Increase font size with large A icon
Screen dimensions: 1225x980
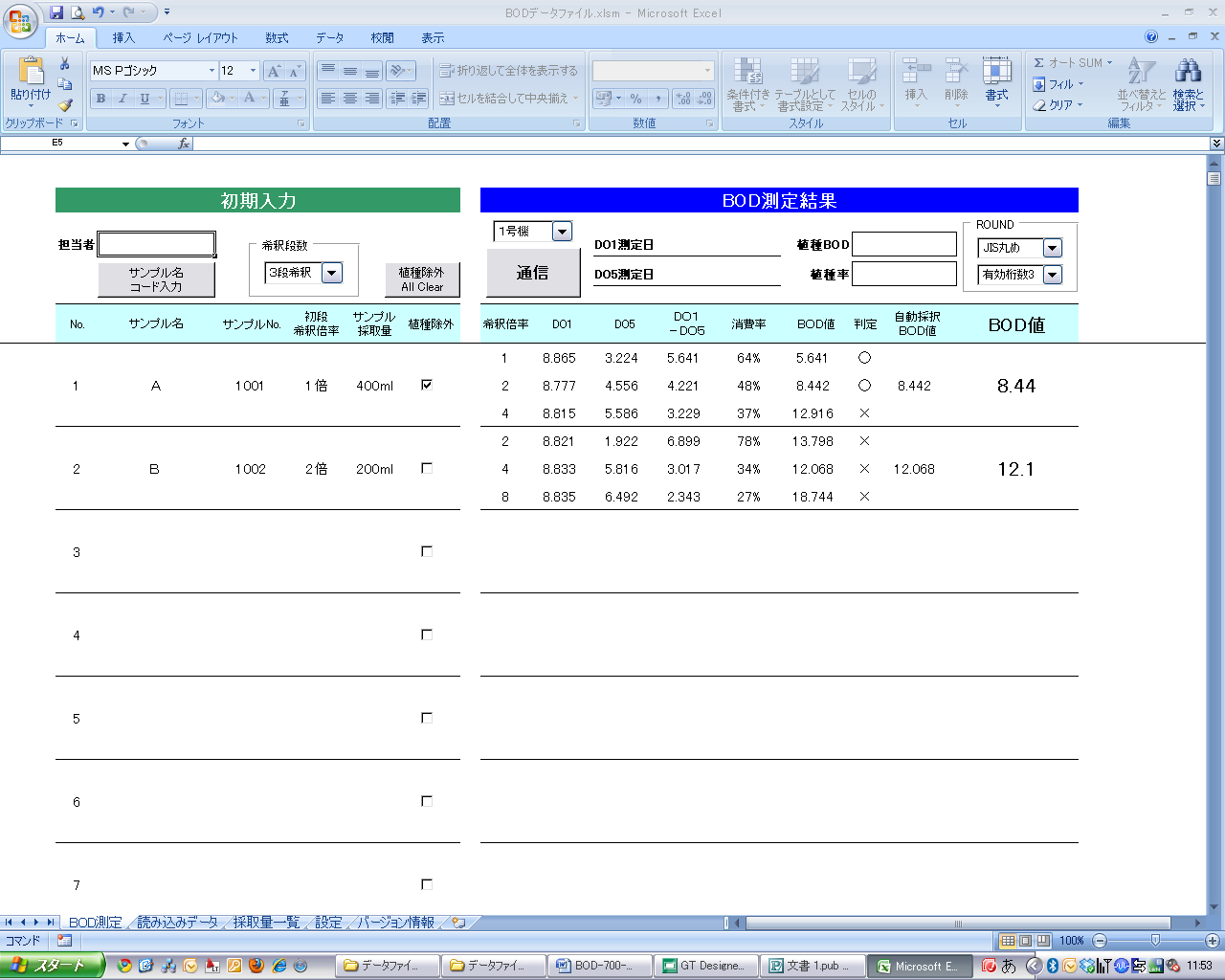pos(274,71)
